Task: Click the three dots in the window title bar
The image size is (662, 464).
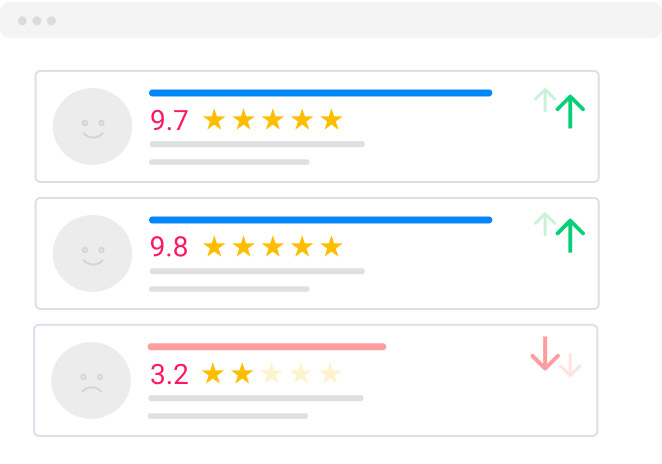Action: click(x=37, y=20)
